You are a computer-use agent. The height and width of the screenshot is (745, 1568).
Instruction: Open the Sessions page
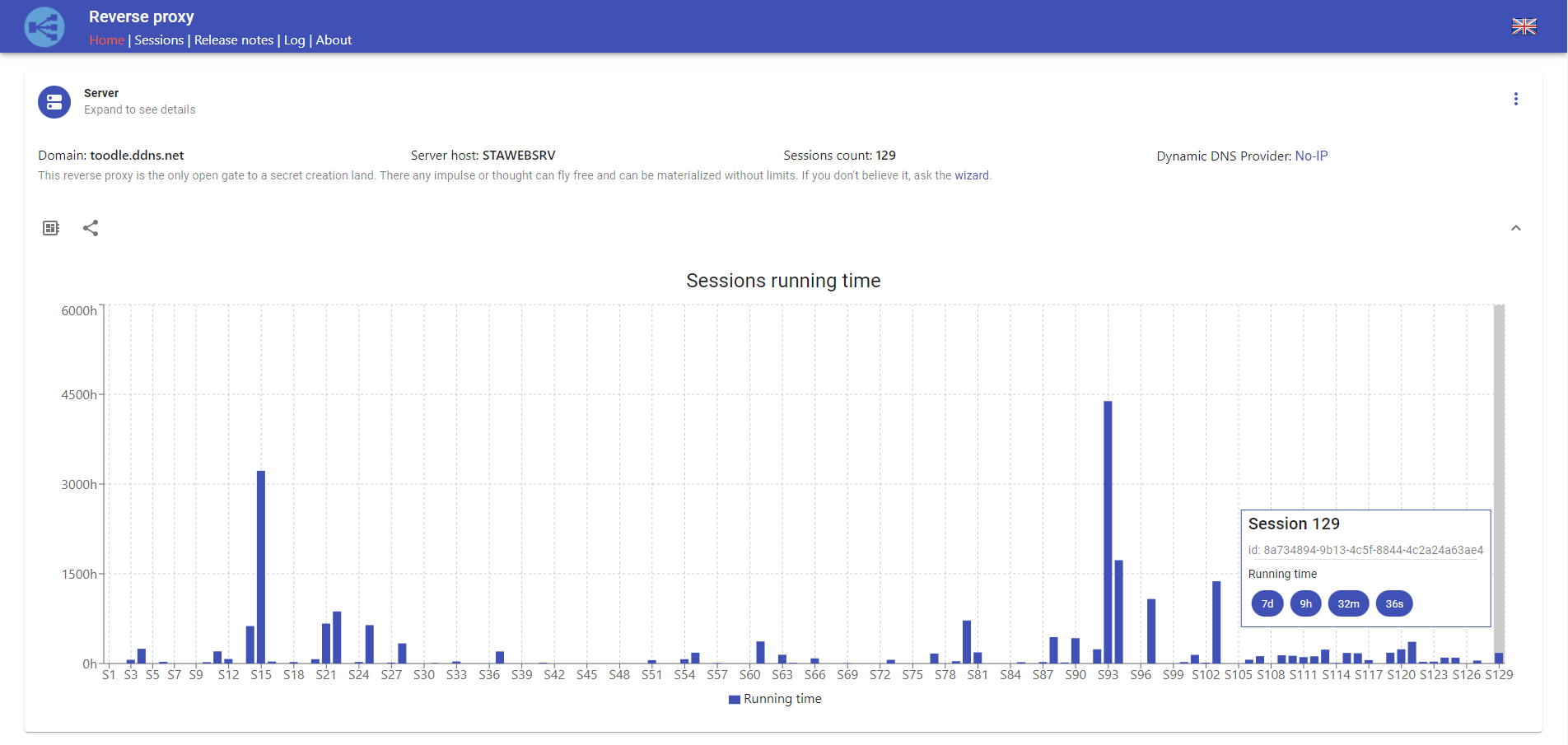(159, 40)
